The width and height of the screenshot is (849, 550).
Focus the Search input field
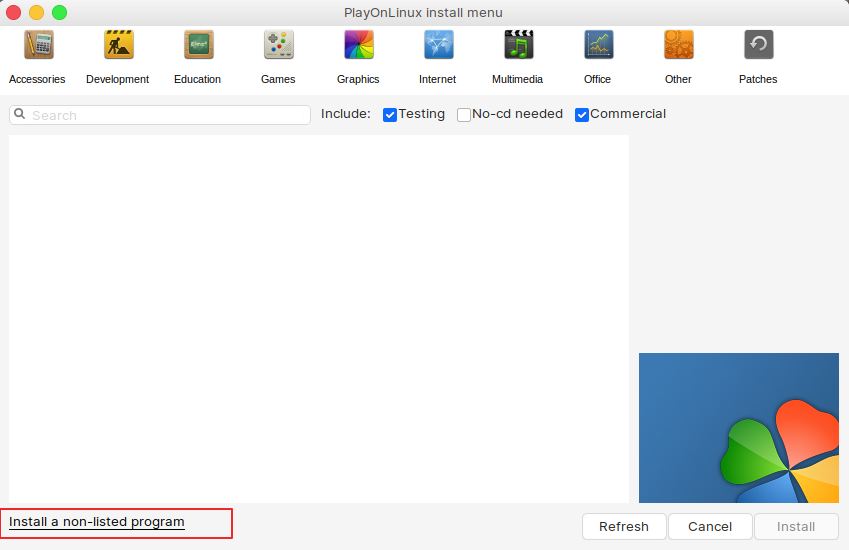click(160, 115)
